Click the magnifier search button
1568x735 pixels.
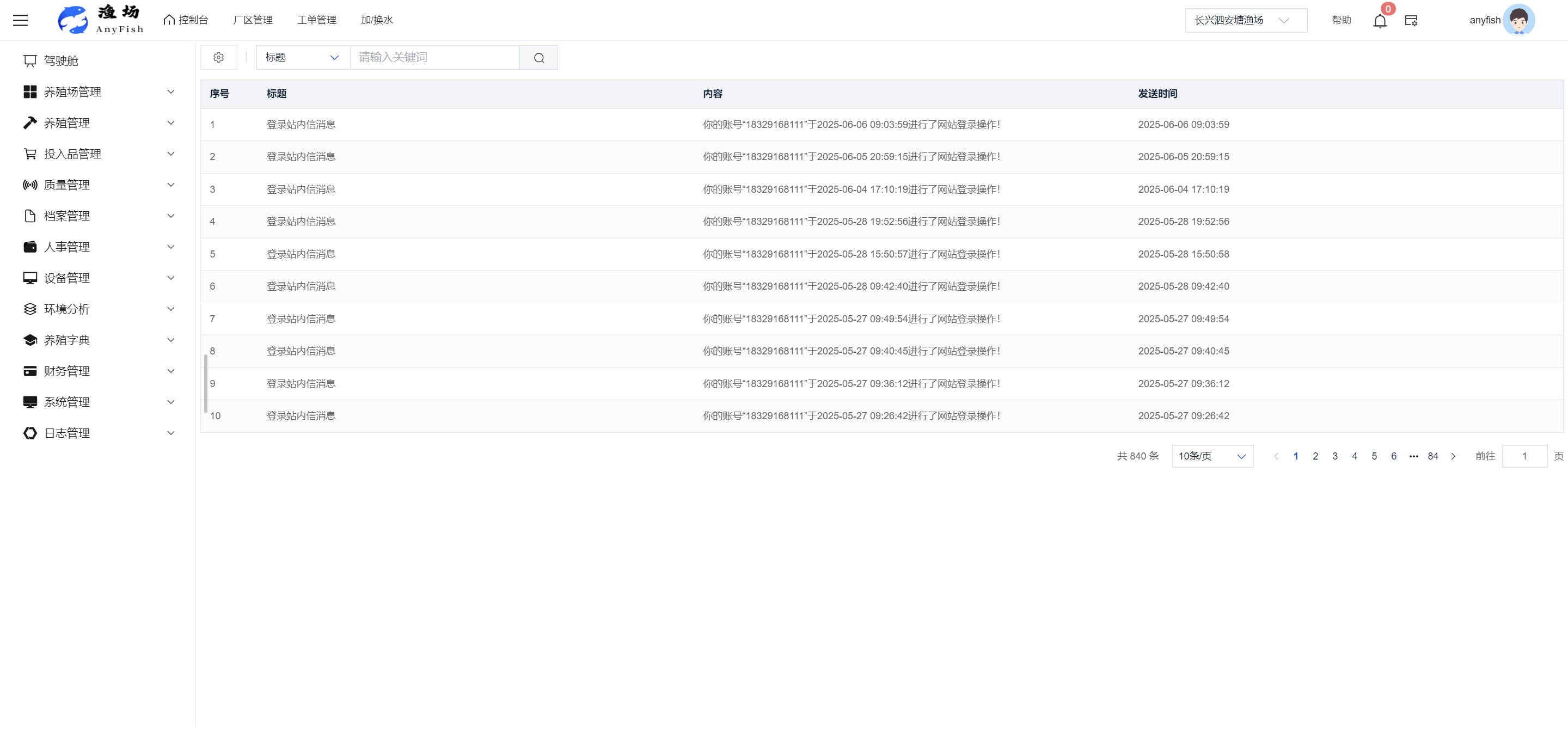tap(538, 58)
